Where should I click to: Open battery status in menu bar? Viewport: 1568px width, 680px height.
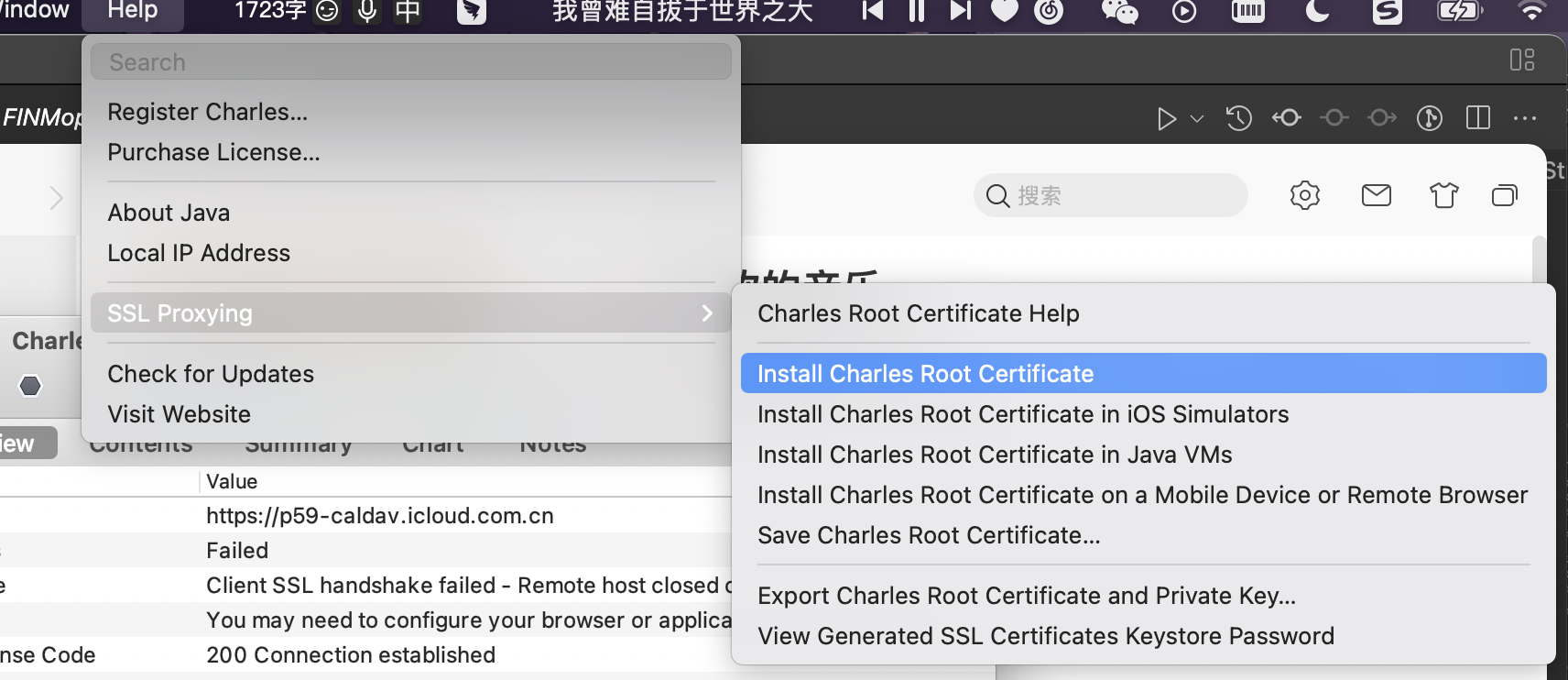click(x=1461, y=11)
